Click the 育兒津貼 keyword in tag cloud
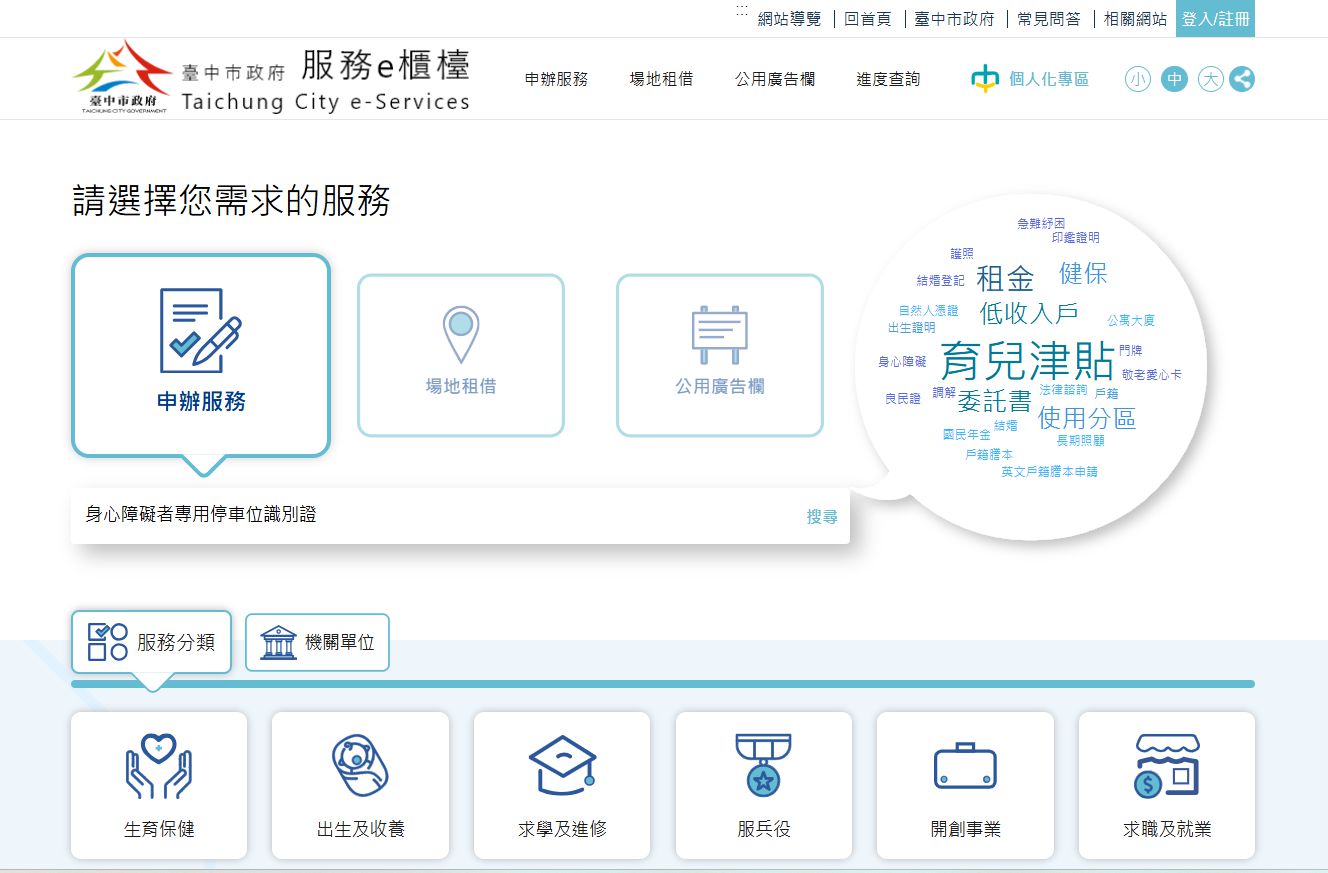 click(x=1027, y=361)
